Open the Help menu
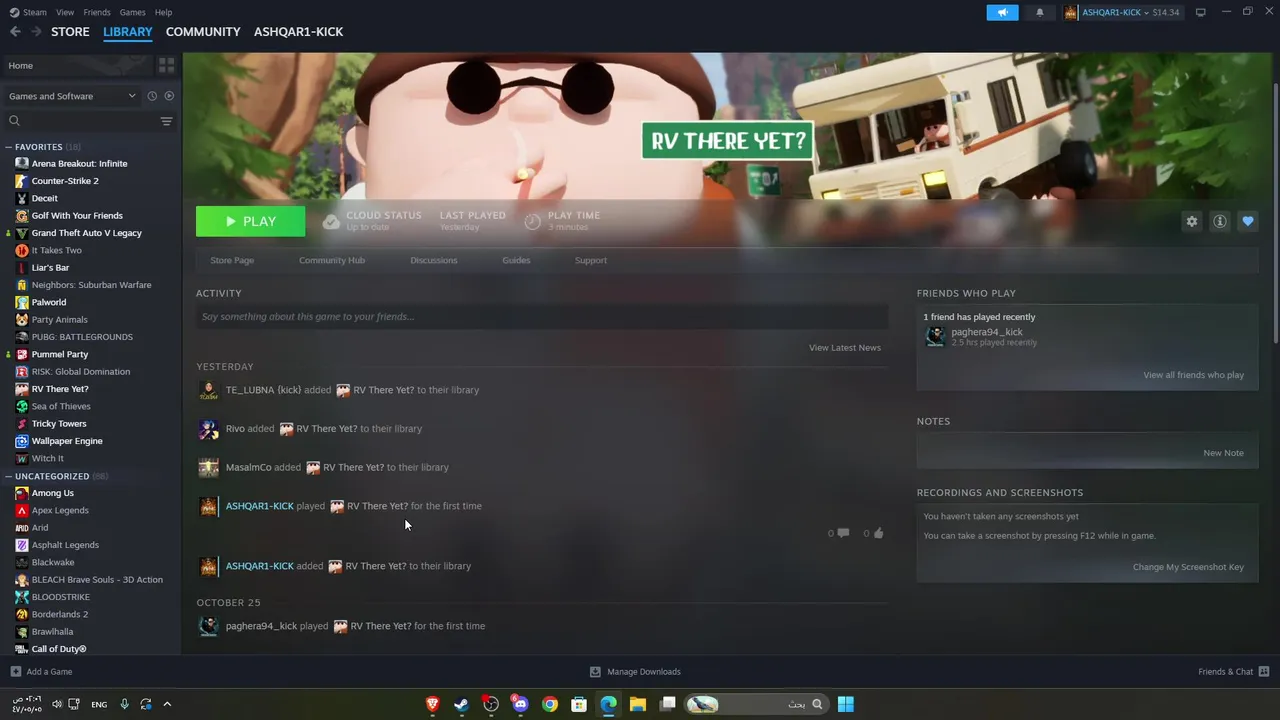 [164, 12]
